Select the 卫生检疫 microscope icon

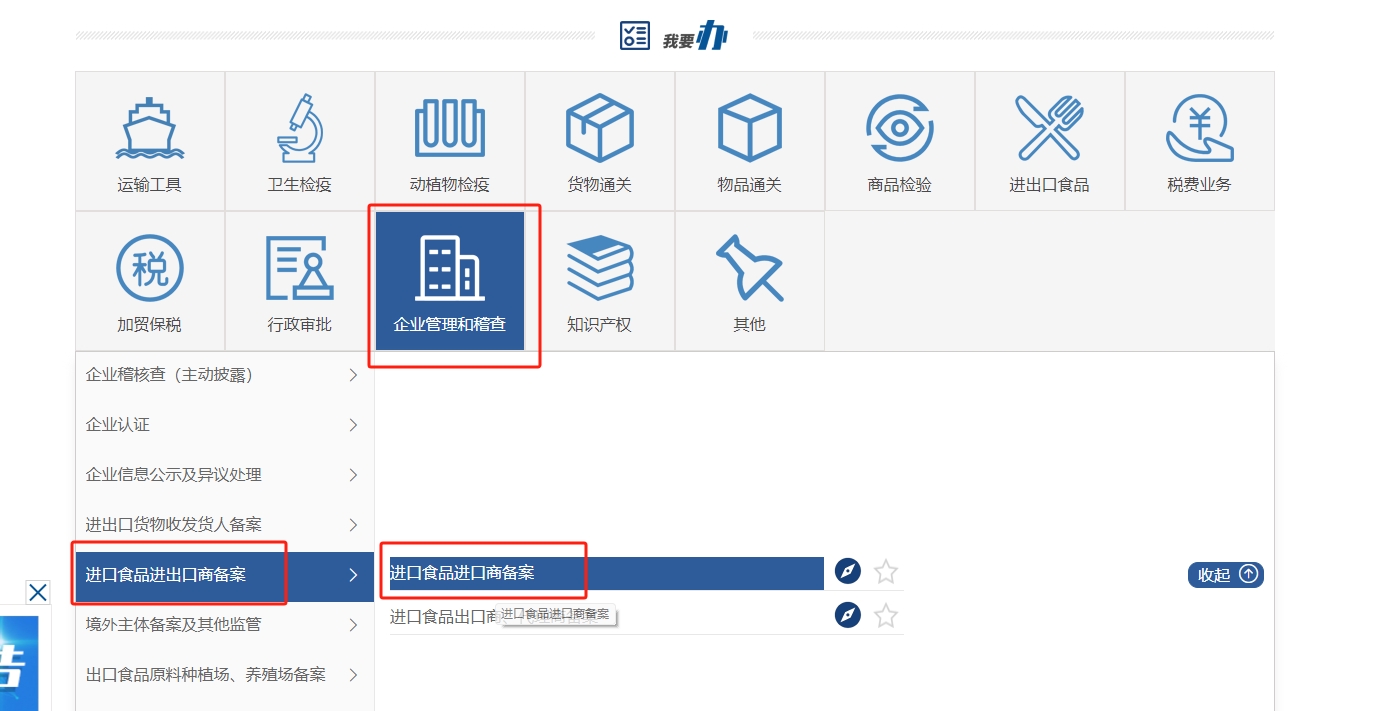point(299,130)
